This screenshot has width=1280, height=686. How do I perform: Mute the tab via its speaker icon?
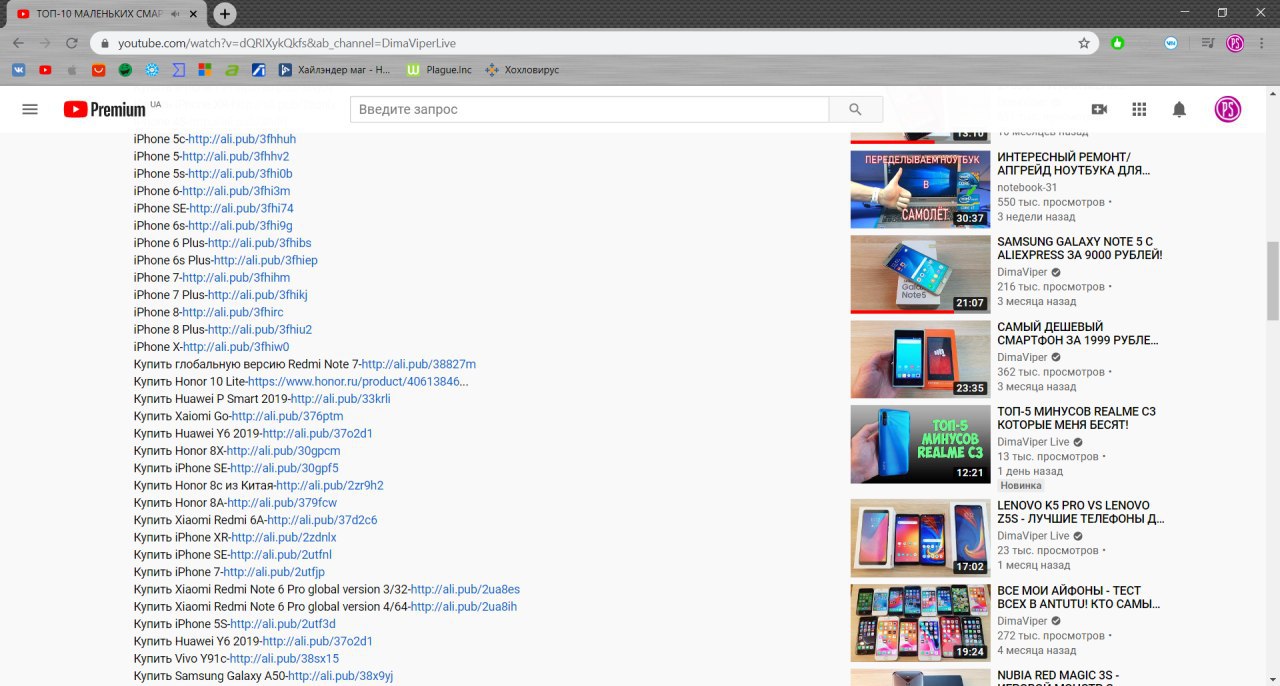176,14
